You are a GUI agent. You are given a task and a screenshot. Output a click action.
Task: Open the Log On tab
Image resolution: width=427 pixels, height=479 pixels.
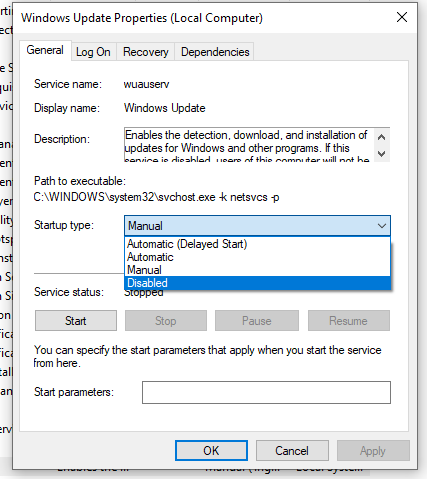93,52
